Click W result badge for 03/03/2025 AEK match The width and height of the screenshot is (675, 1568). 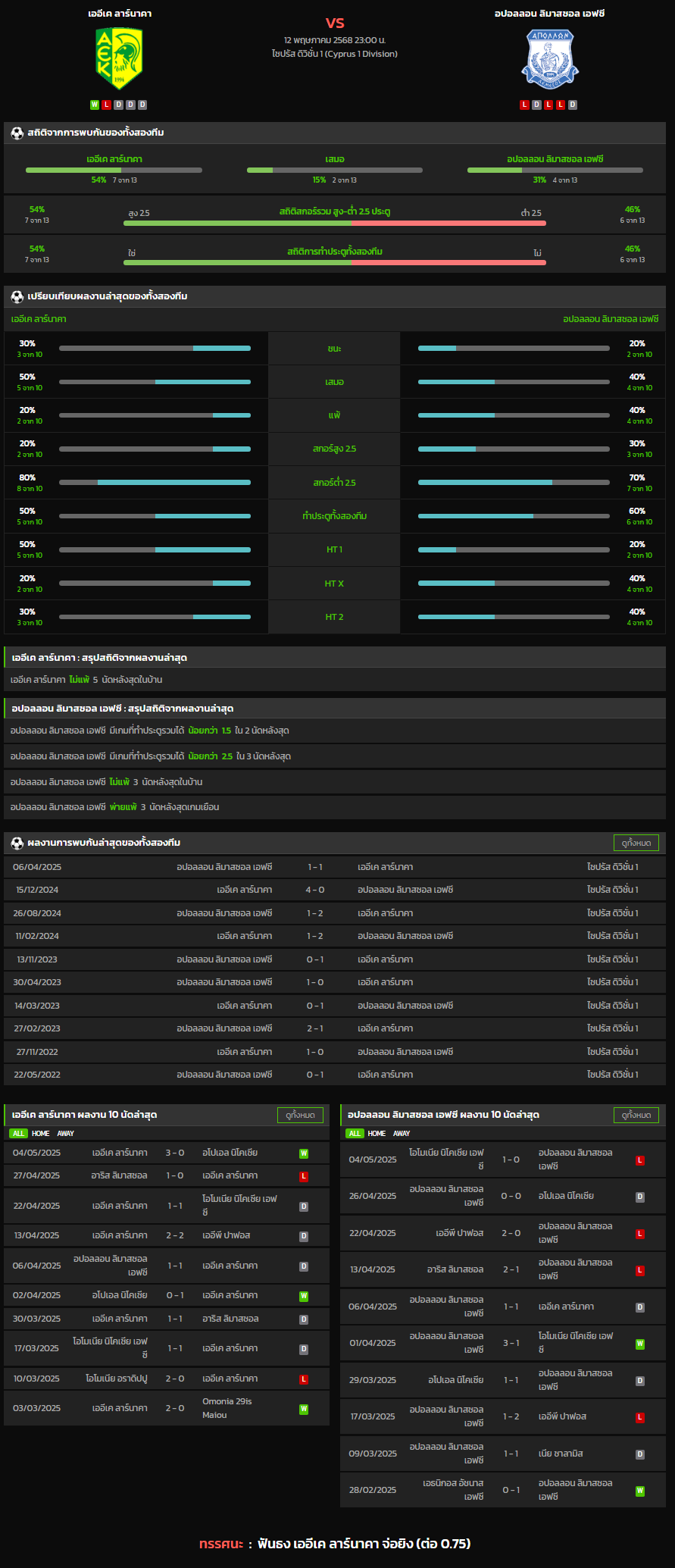click(304, 1409)
